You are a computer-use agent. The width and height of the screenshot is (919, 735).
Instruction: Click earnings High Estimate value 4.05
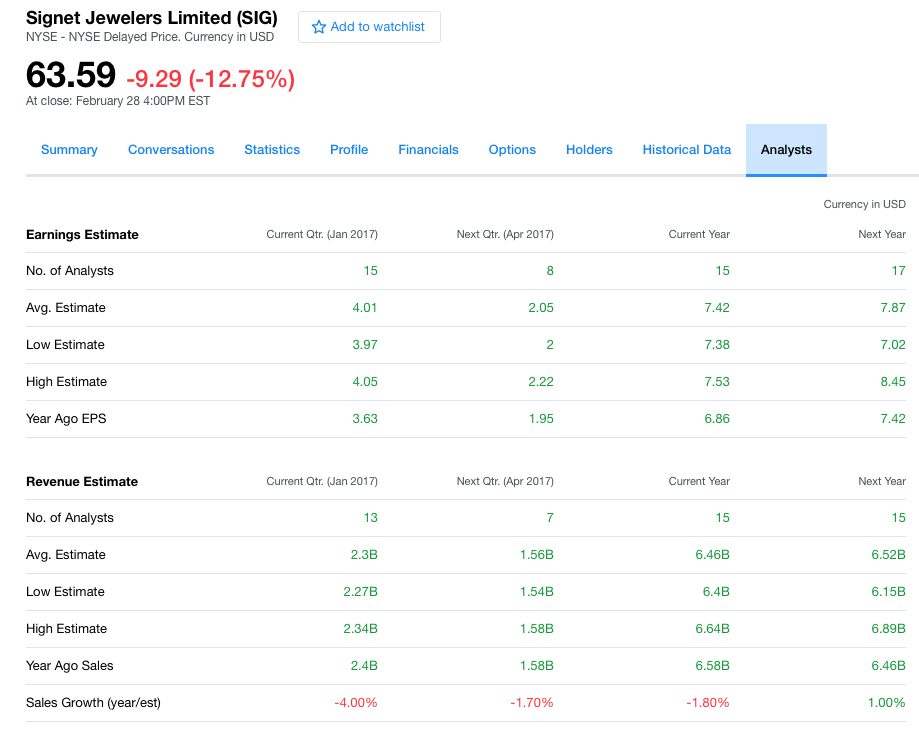point(365,382)
